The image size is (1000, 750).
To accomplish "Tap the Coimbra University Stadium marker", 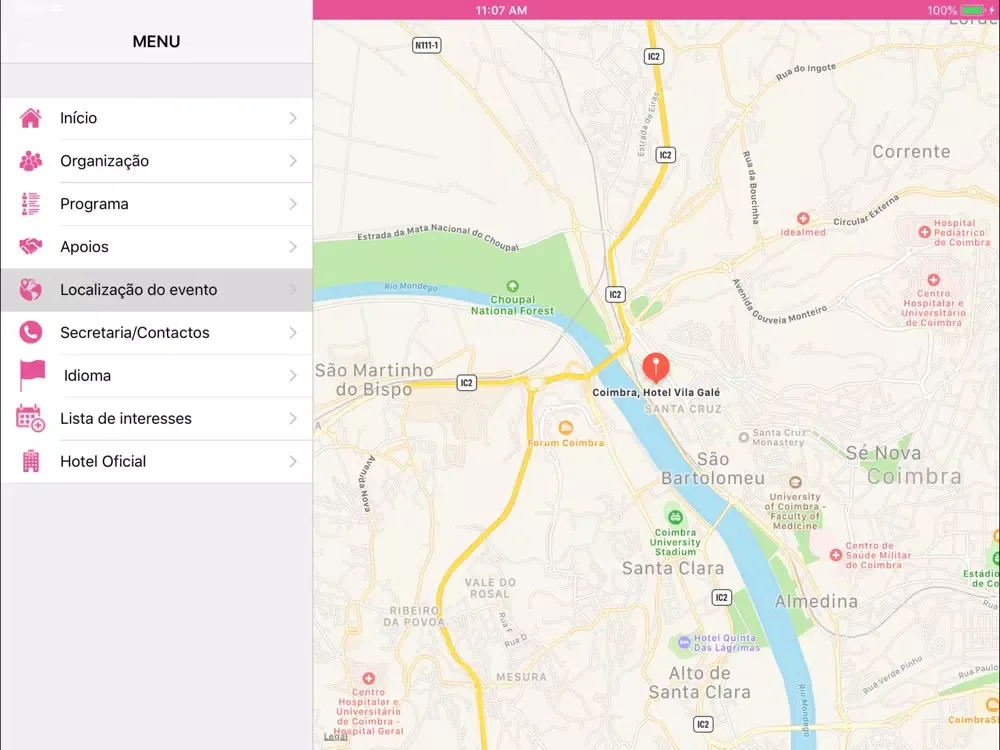I will [x=675, y=517].
